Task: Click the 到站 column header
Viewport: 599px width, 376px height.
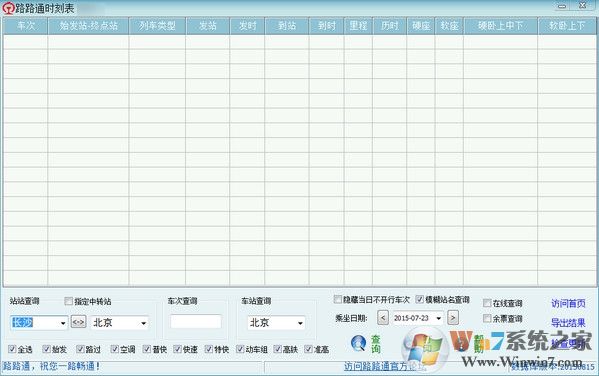Action: (287, 26)
